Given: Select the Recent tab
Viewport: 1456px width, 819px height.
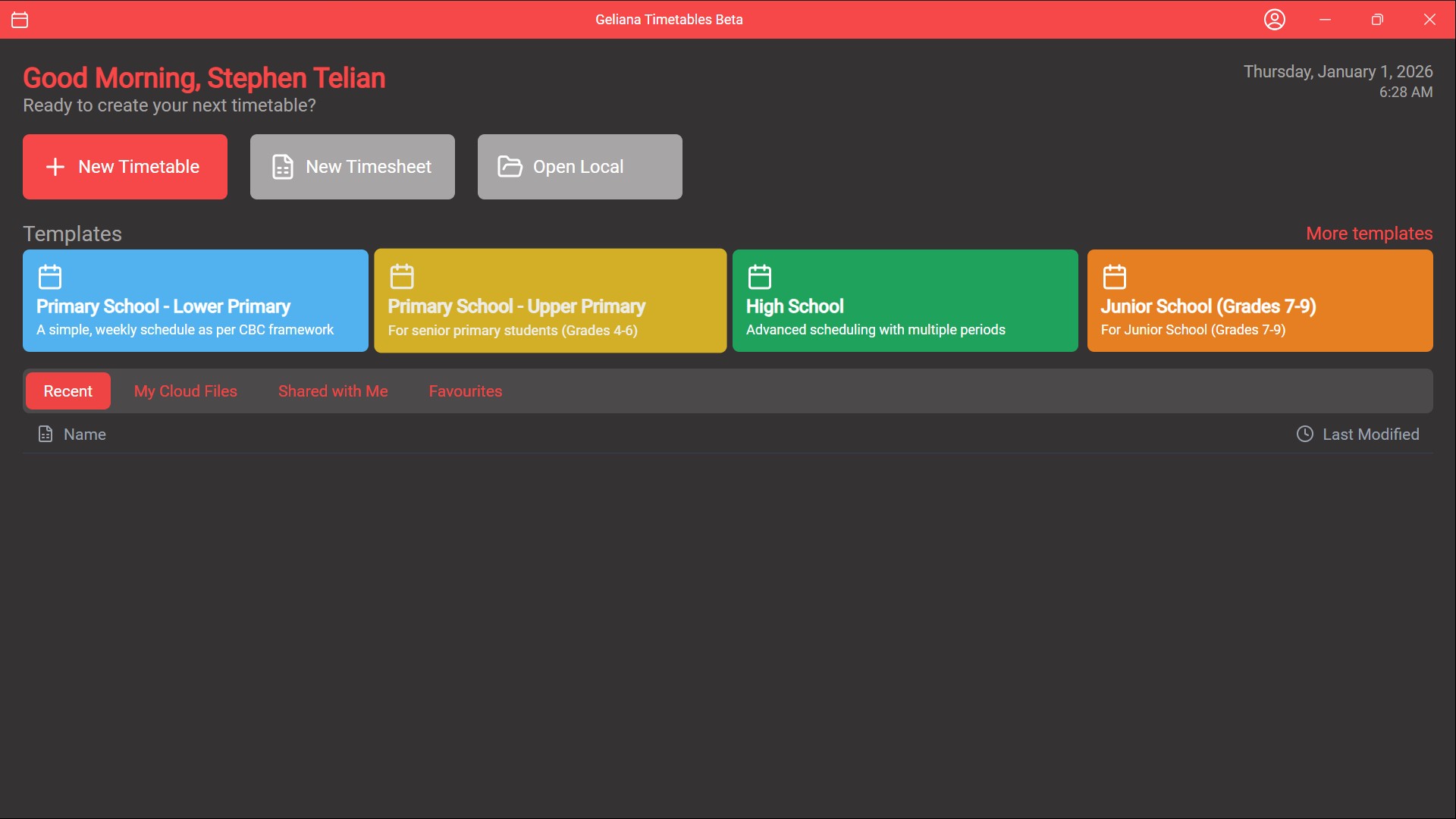Looking at the screenshot, I should (68, 391).
